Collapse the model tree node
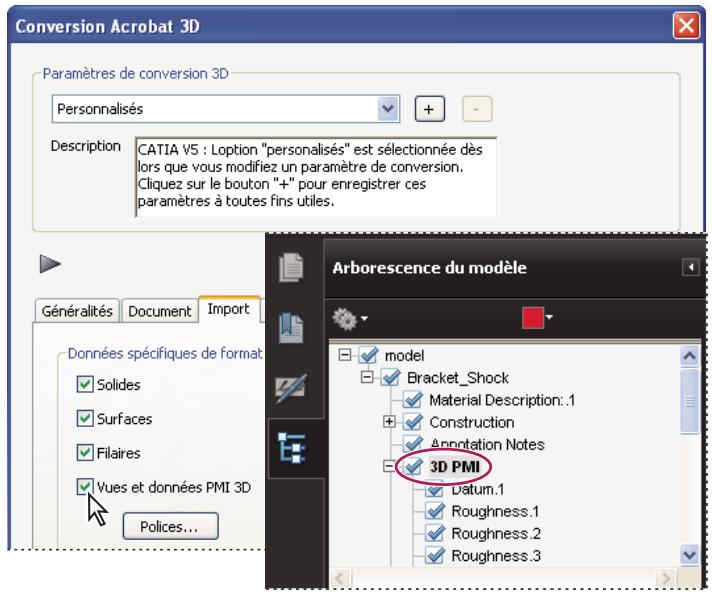This screenshot has width=712, height=592. [x=345, y=355]
